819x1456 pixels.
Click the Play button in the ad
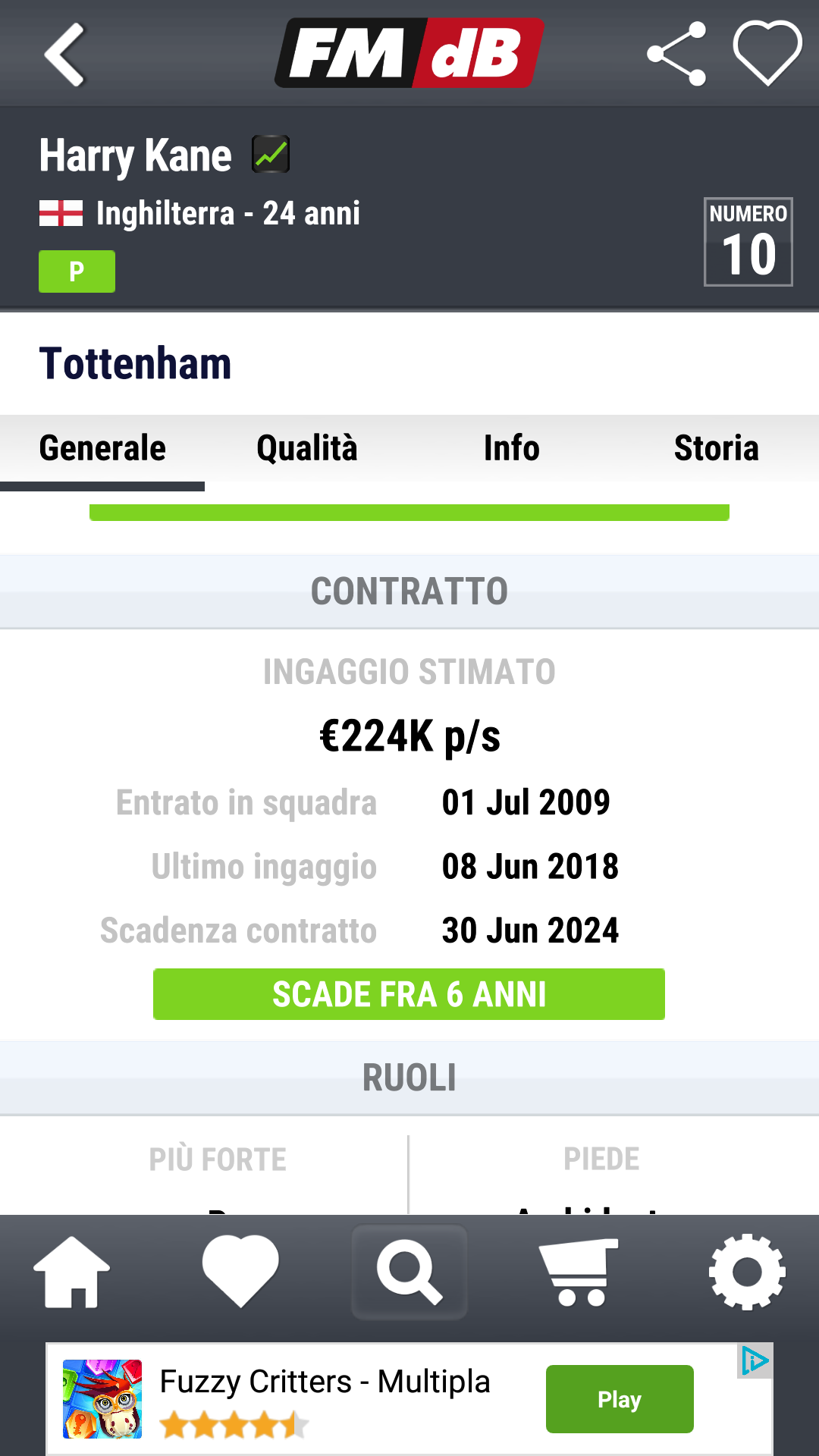[x=620, y=1399]
